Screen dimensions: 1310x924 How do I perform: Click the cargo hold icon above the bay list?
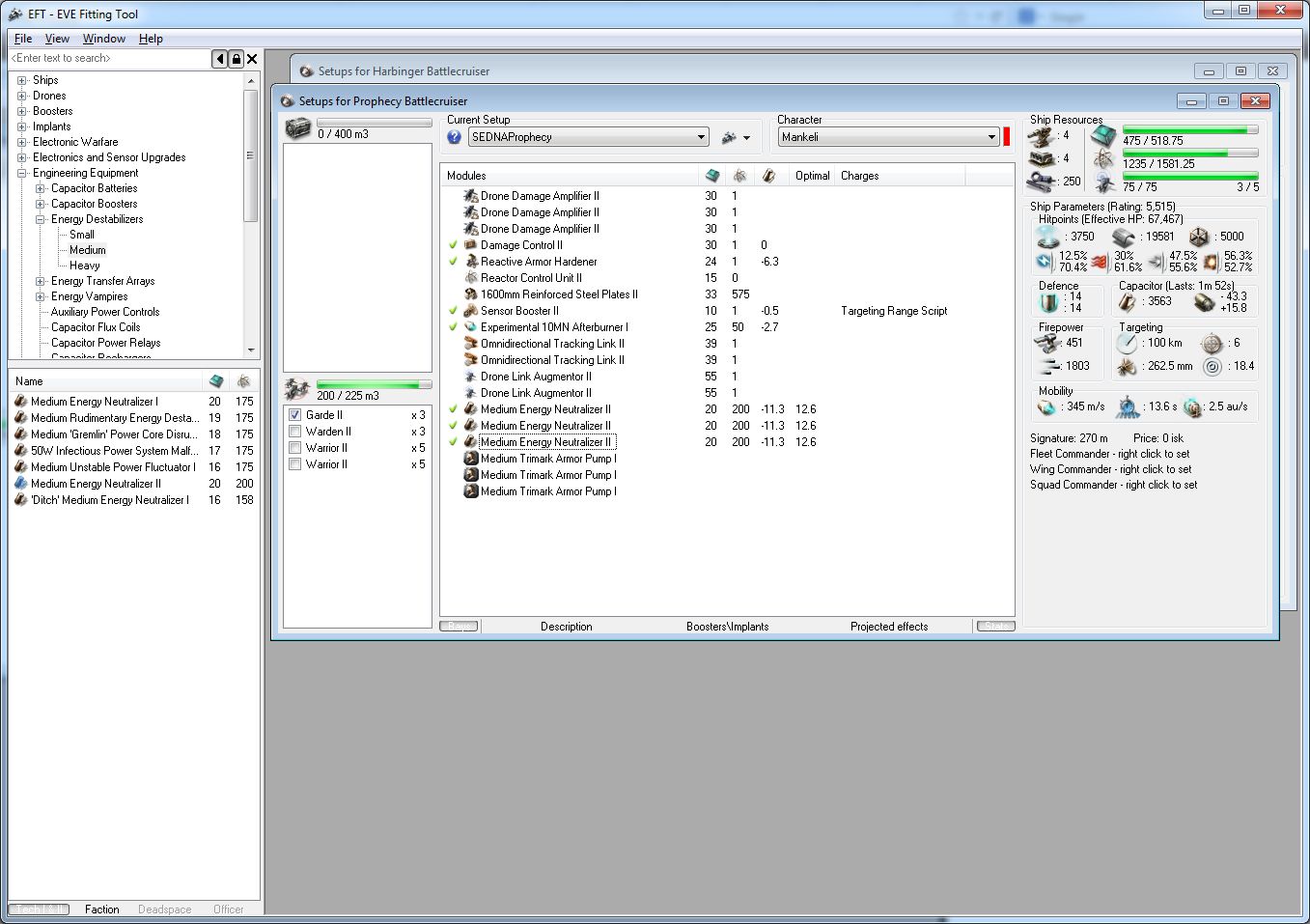[x=298, y=128]
